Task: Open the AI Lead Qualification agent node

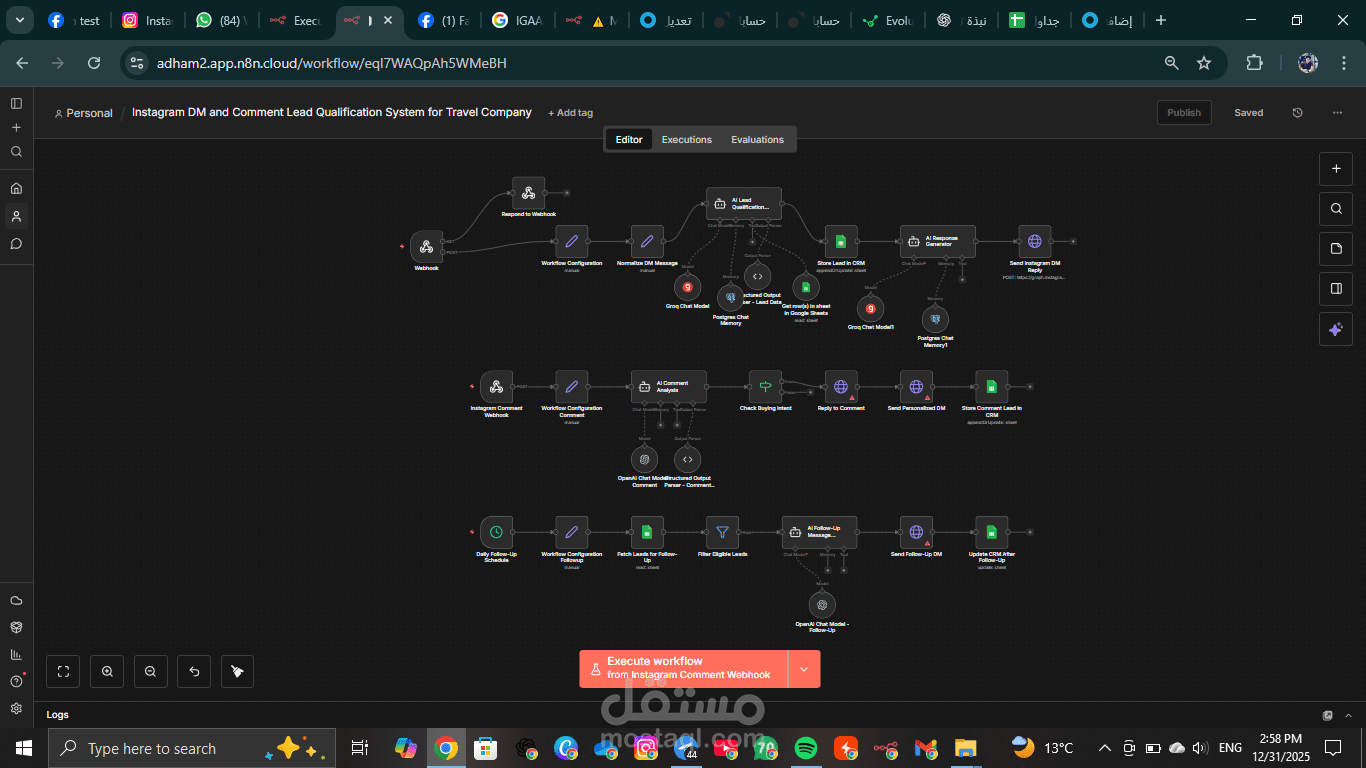Action: click(744, 204)
